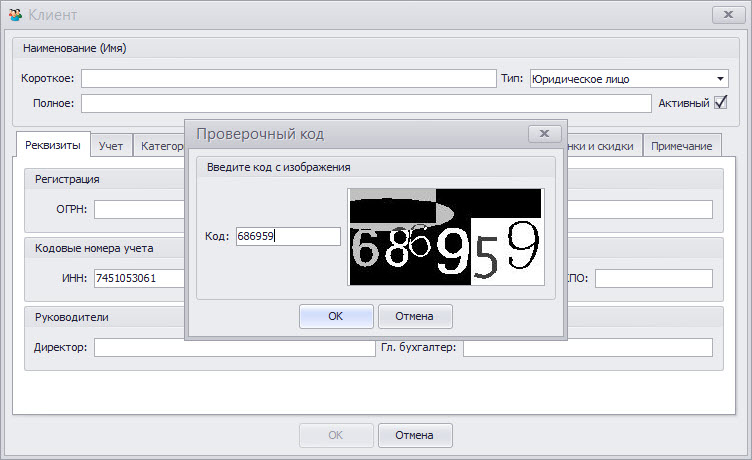The width and height of the screenshot is (752, 460).
Task: Focus the КПП input field on the right
Action: pyautogui.click(x=654, y=278)
